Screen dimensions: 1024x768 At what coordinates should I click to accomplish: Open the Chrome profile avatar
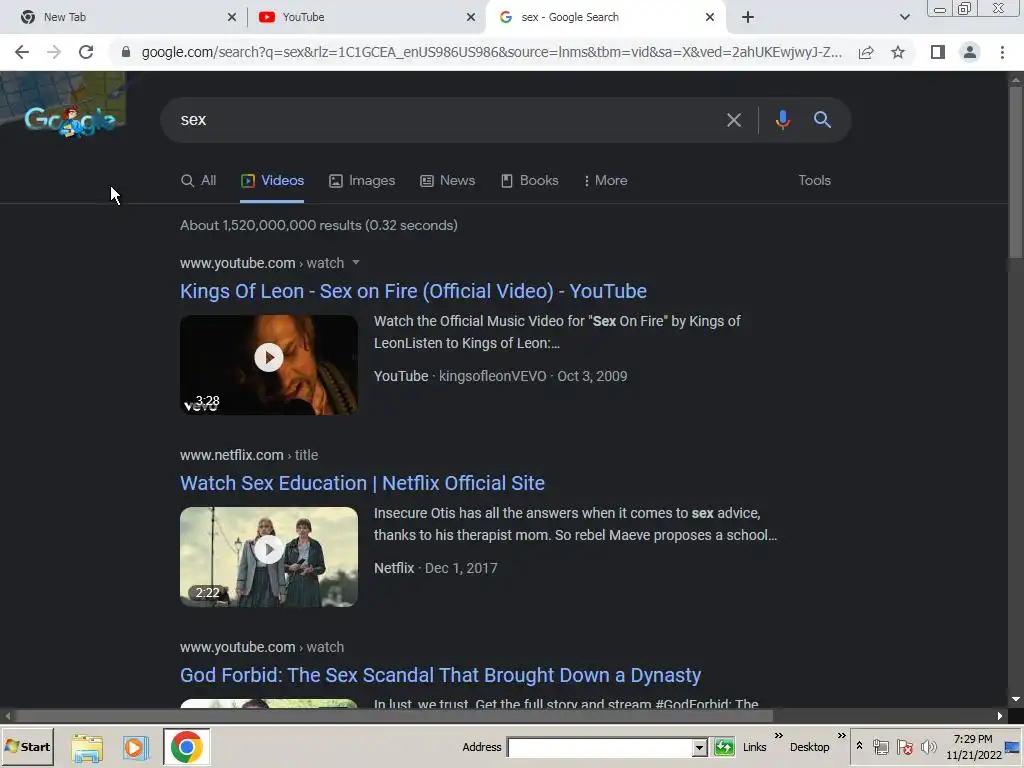point(970,52)
